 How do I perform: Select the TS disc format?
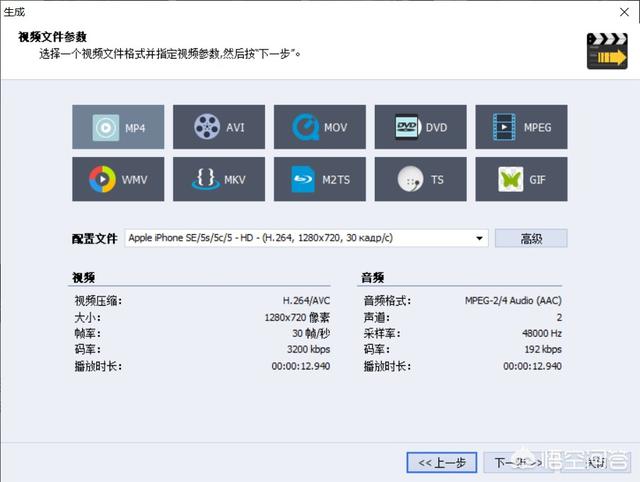tap(420, 179)
